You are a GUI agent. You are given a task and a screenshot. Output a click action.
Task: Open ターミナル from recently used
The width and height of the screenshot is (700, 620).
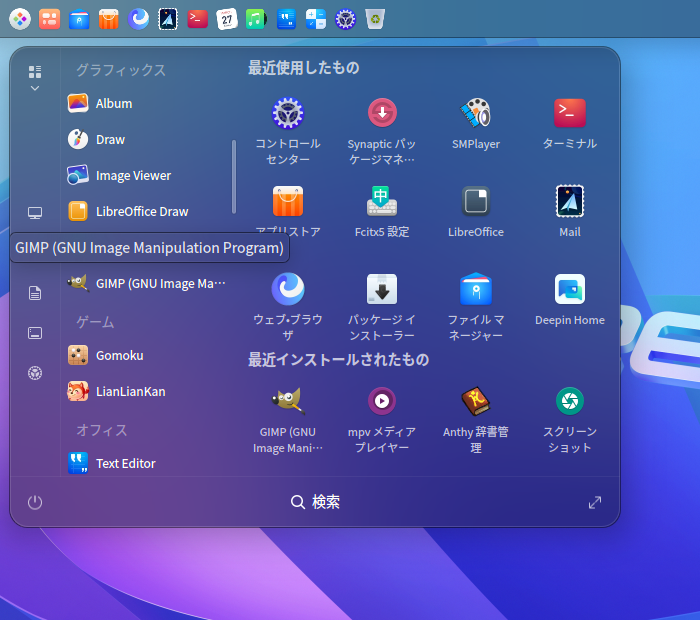(570, 123)
